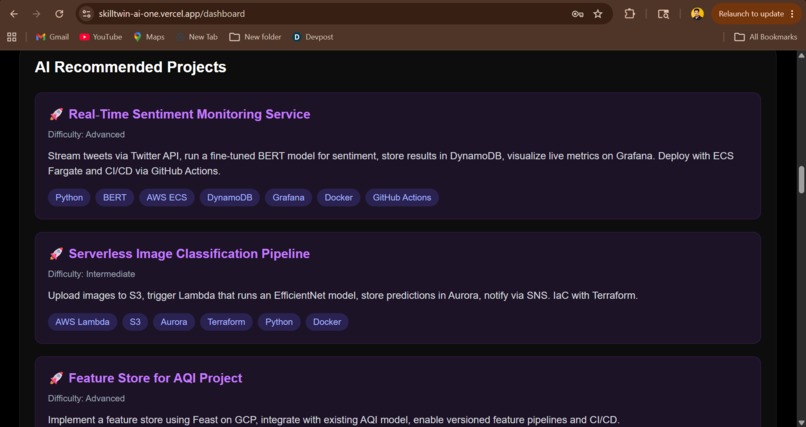This screenshot has width=806, height=427.
Task: Click the Difficulty: Intermediate label
Action: coord(91,274)
